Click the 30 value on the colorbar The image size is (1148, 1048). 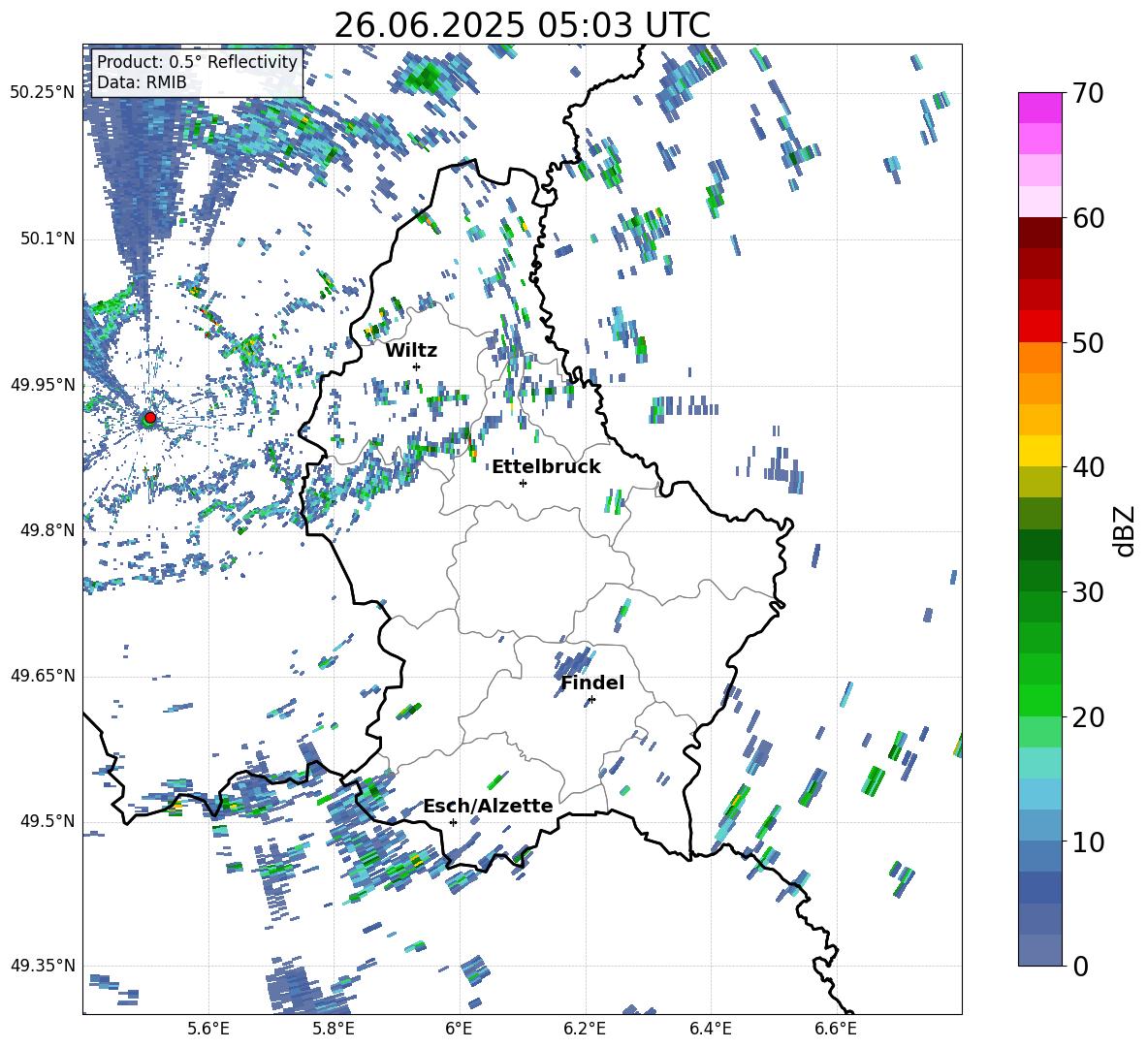click(1088, 592)
